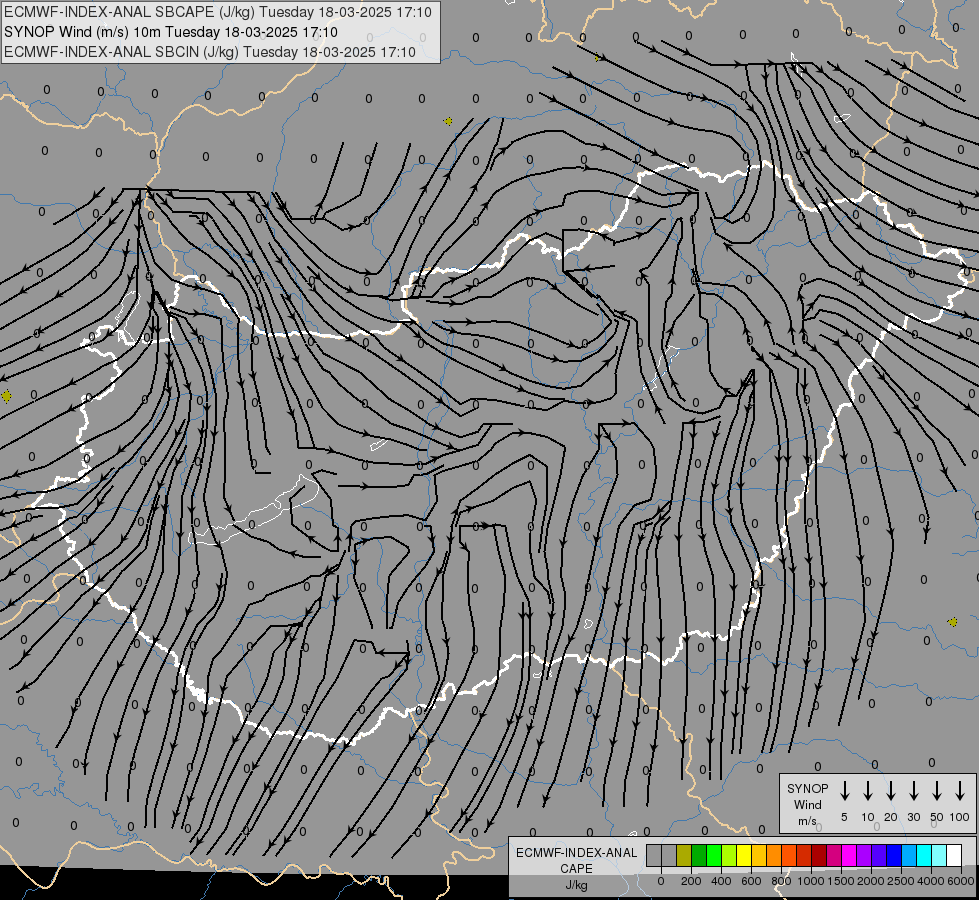Select the bright green CAPE swatch
Screen dimensions: 979x900
tap(714, 855)
